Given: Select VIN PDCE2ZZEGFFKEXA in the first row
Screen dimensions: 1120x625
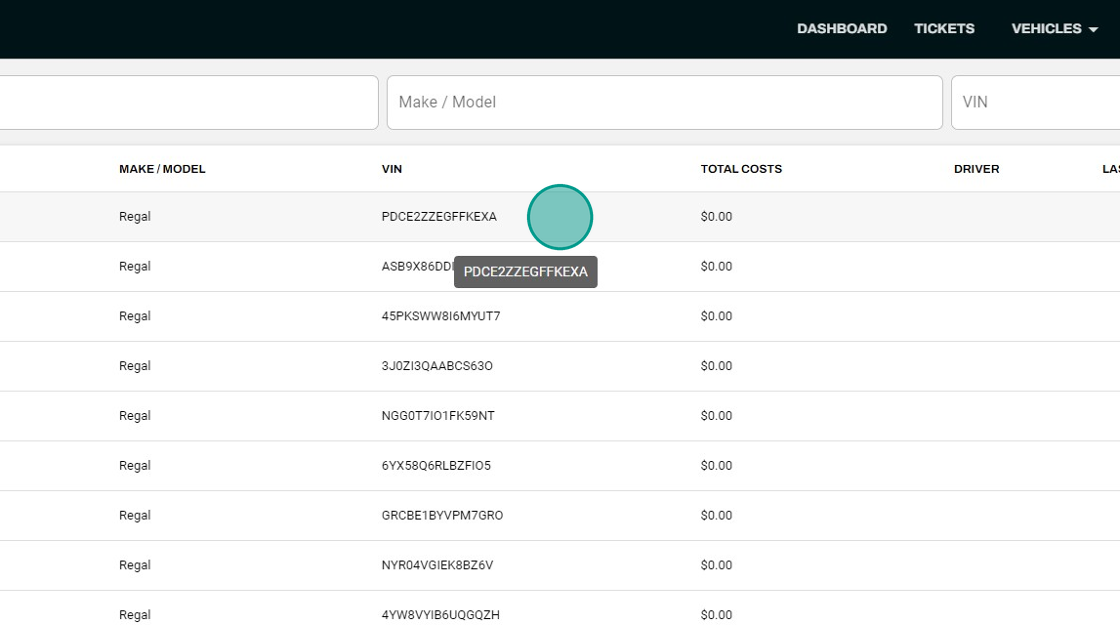Looking at the screenshot, I should point(439,216).
